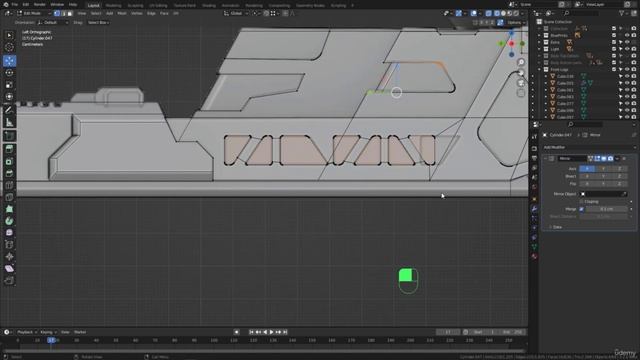
Task: Select the Smooth tool
Action: point(9,233)
